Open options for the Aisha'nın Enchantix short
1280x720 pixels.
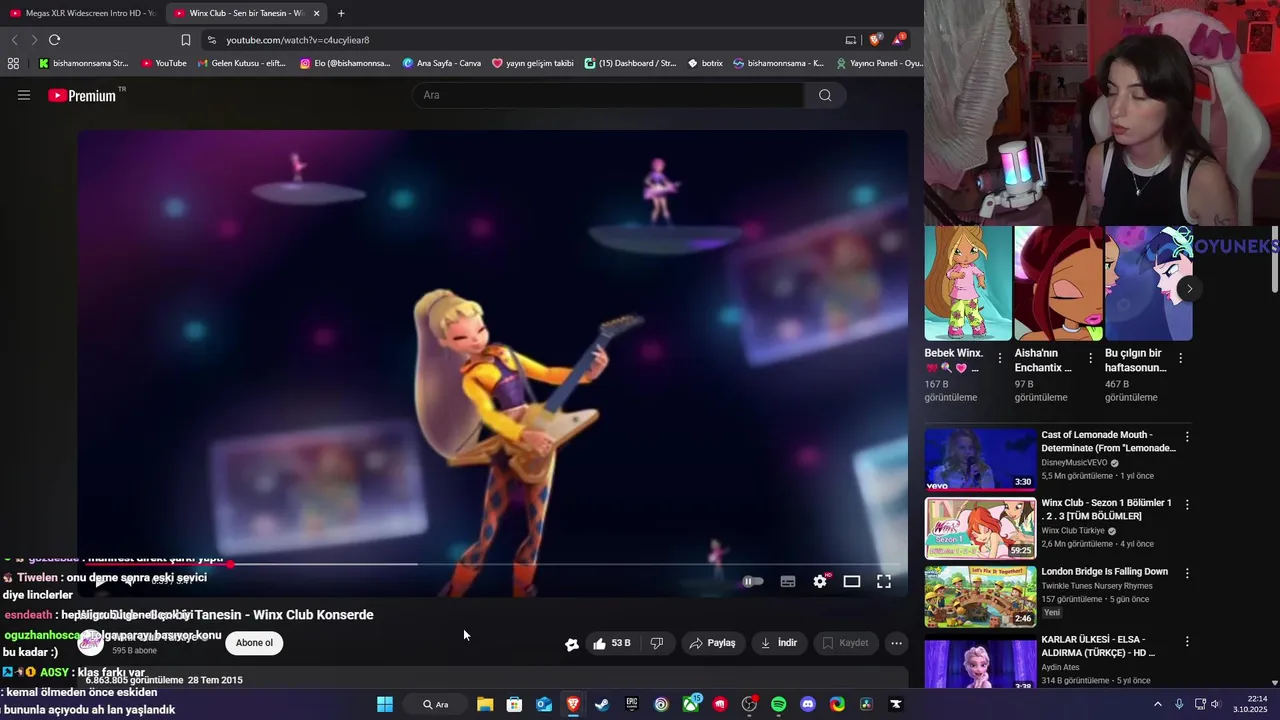pos(1090,358)
